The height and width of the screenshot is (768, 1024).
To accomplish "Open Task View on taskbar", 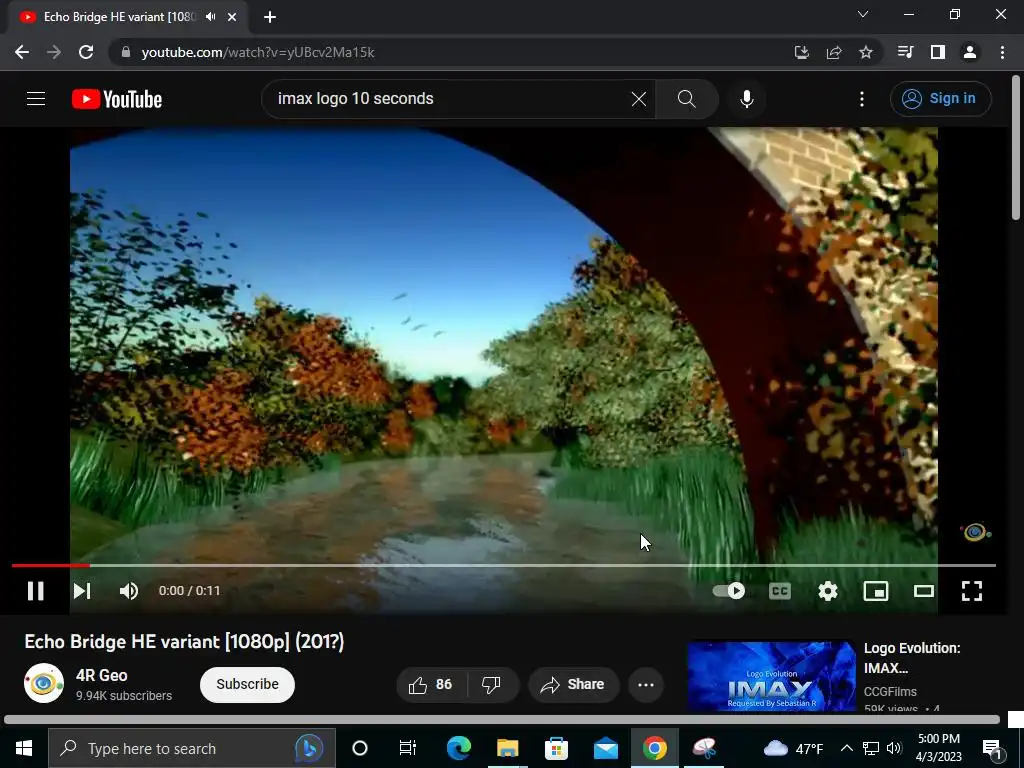I will pos(408,748).
